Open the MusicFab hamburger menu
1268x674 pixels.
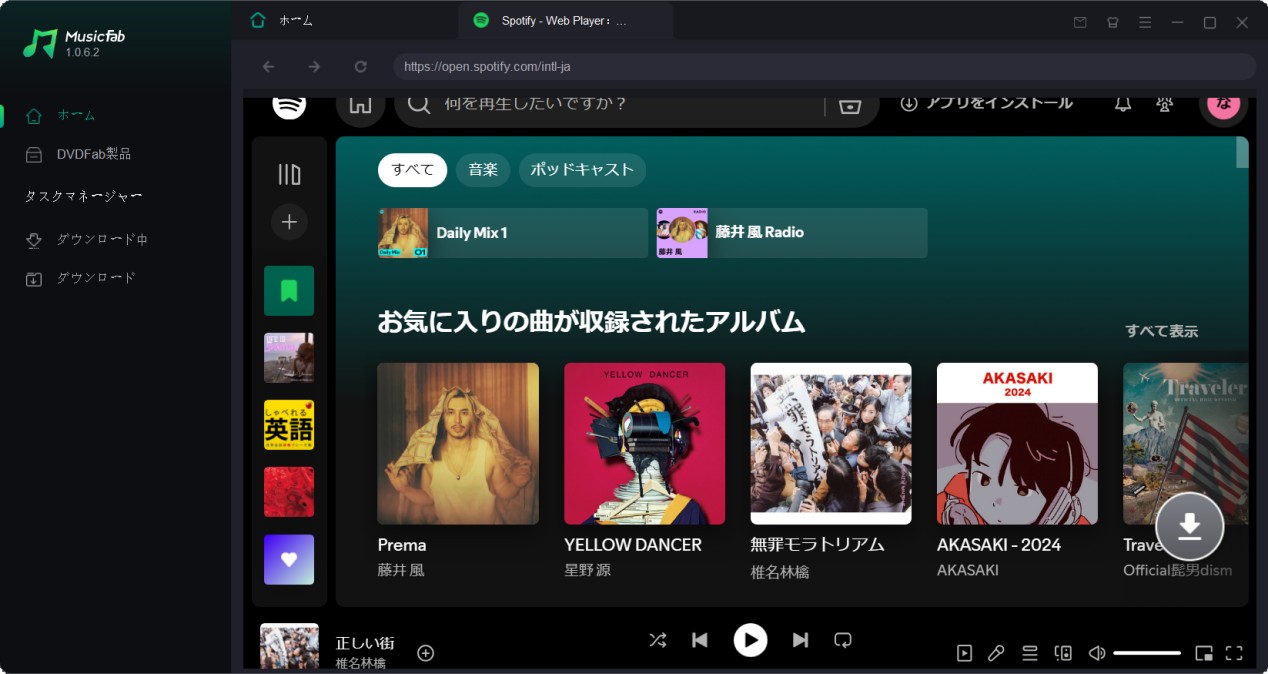[1146, 21]
